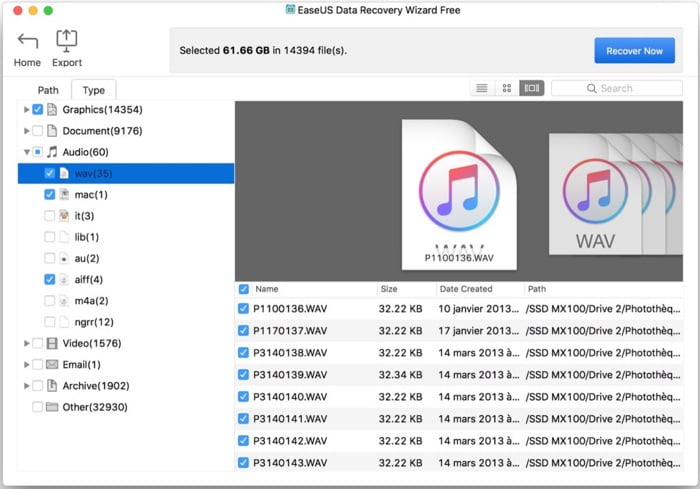Check the Video(1576) checkbox
This screenshot has height=489, width=700.
tap(38, 343)
